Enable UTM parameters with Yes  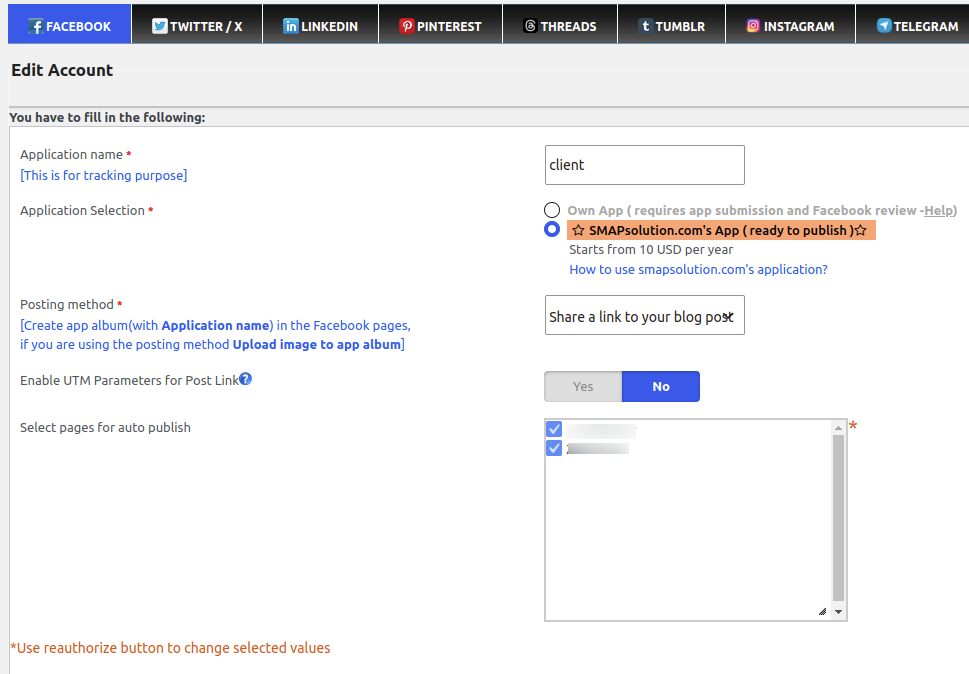pyautogui.click(x=583, y=387)
